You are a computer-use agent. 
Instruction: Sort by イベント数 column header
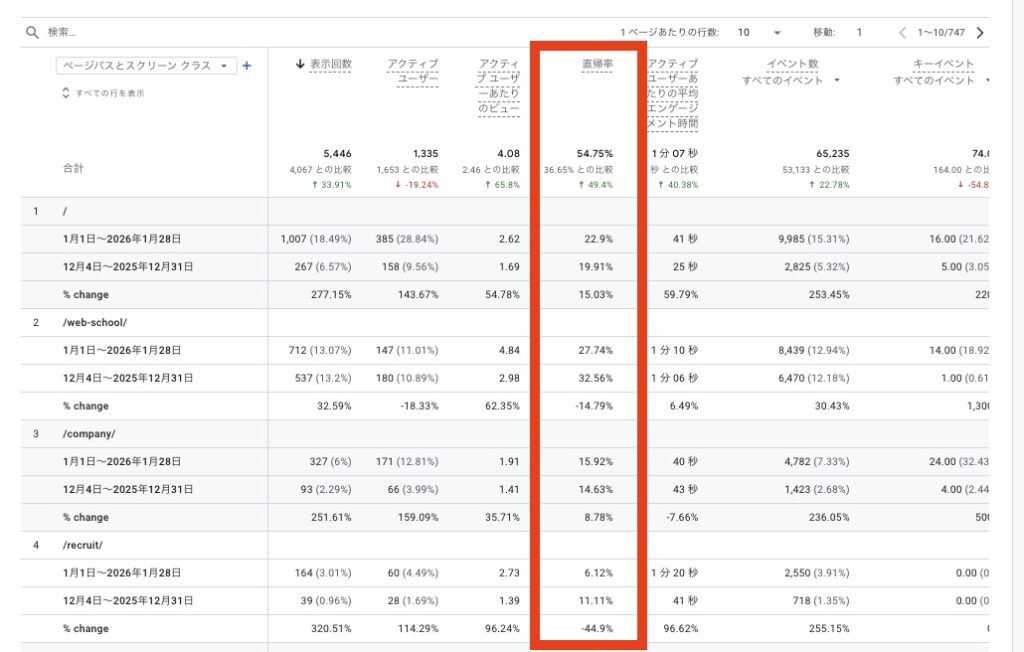click(793, 65)
